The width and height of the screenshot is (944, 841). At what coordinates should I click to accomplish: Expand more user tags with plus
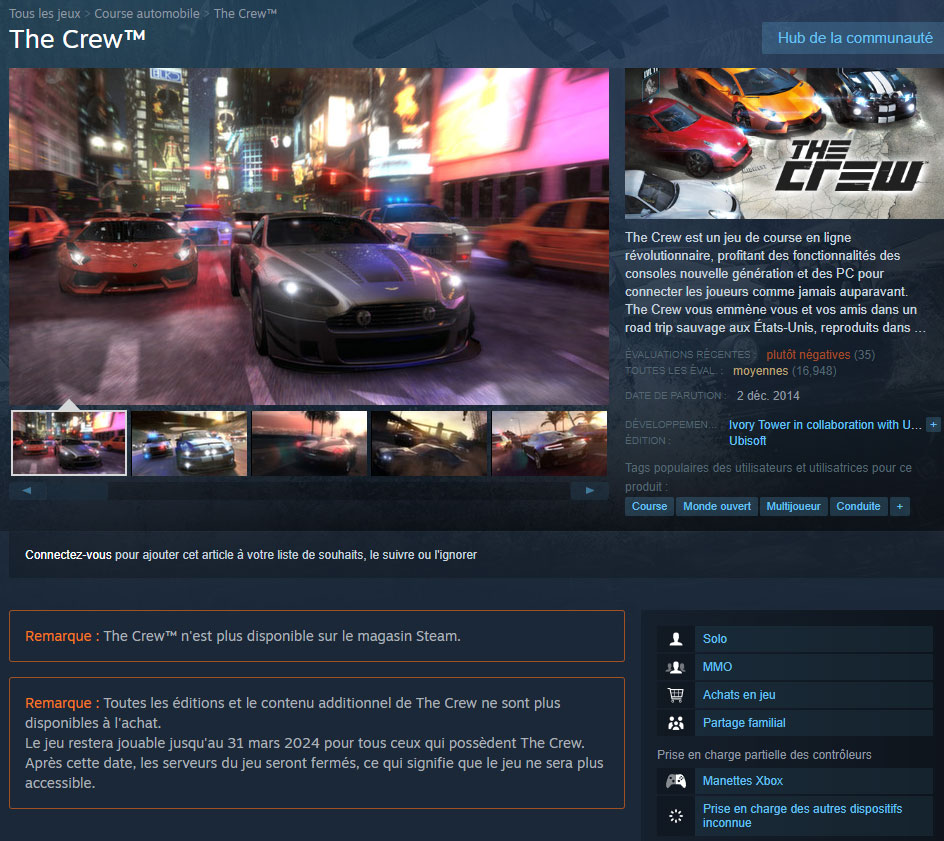click(899, 506)
